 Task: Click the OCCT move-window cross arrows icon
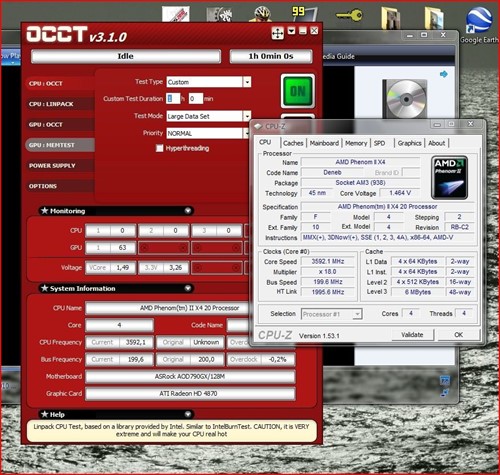[277, 33]
